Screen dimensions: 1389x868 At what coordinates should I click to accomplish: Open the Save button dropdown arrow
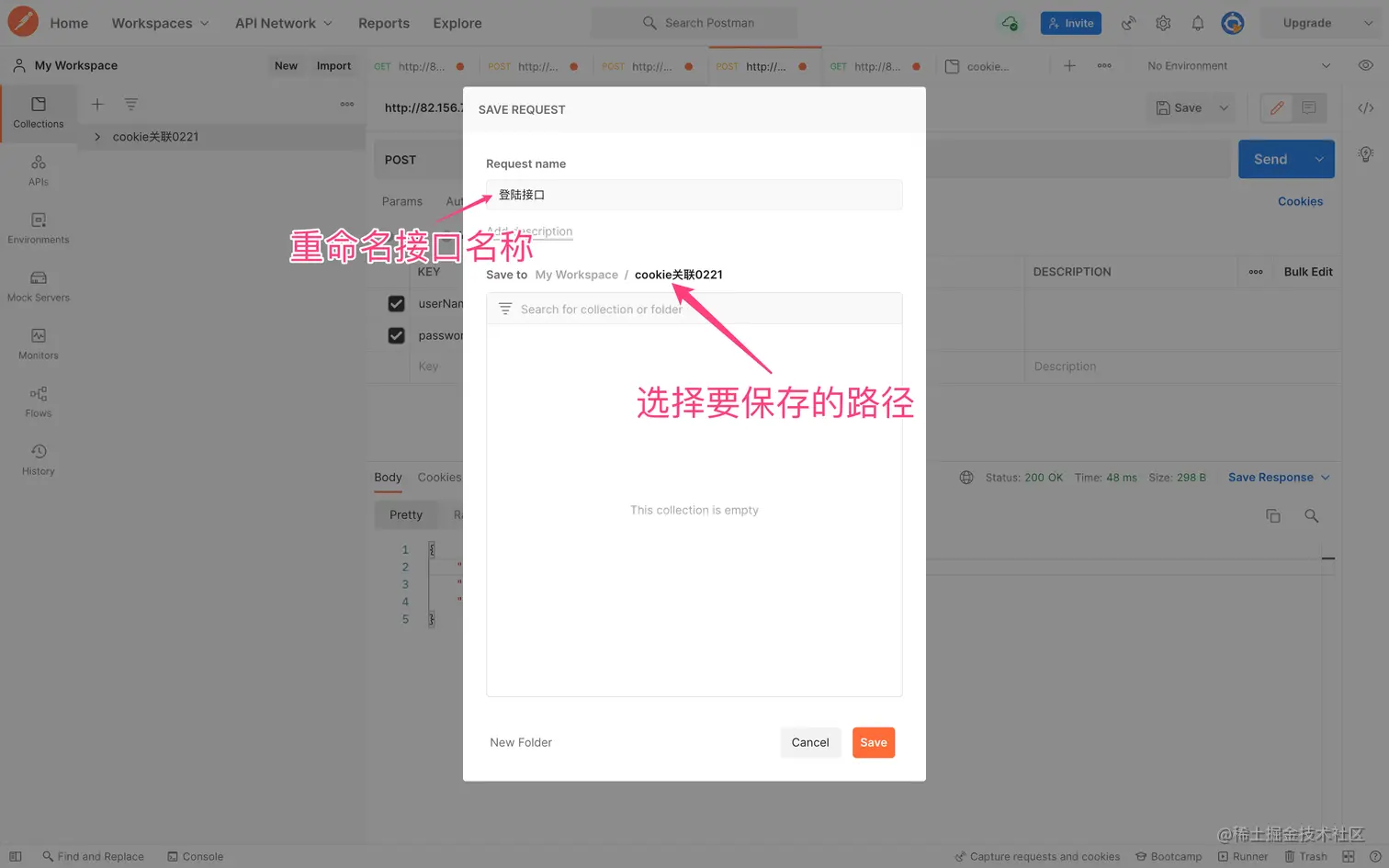1224,107
